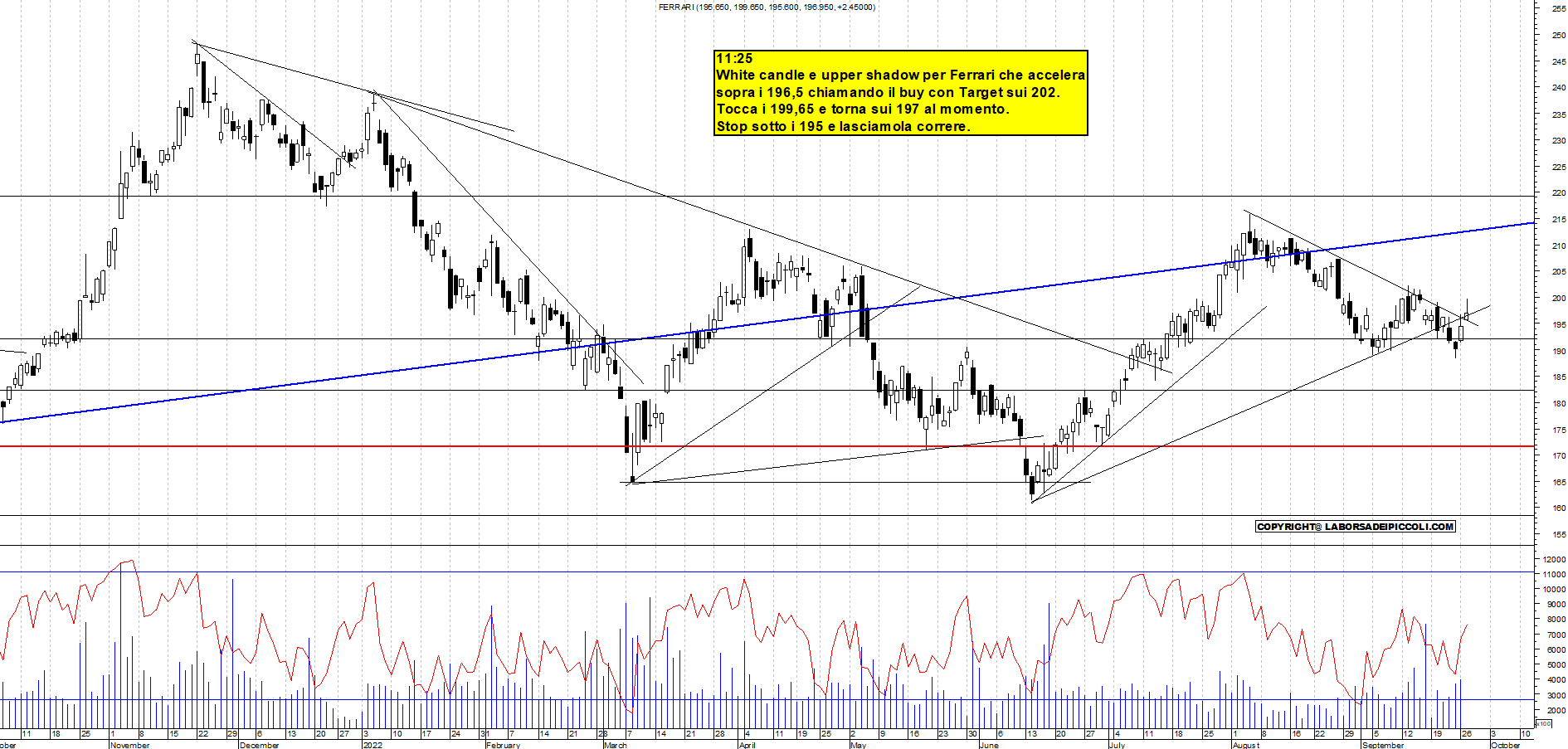The width and height of the screenshot is (1568, 749).
Task: Click the February month label on the time axis
Action: click(x=504, y=745)
